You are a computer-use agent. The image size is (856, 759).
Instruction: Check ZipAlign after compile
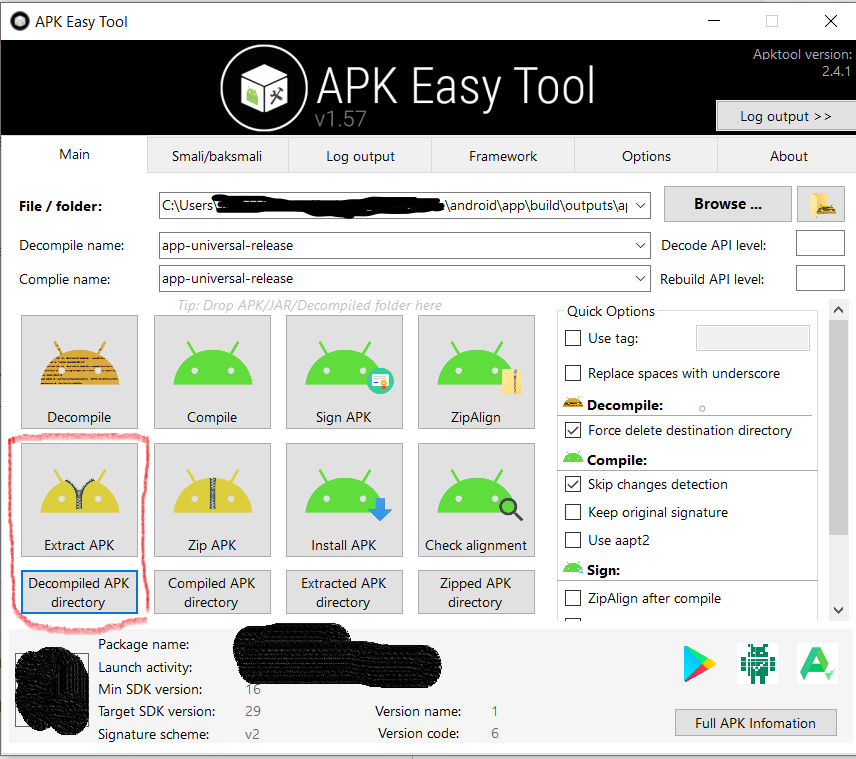573,598
